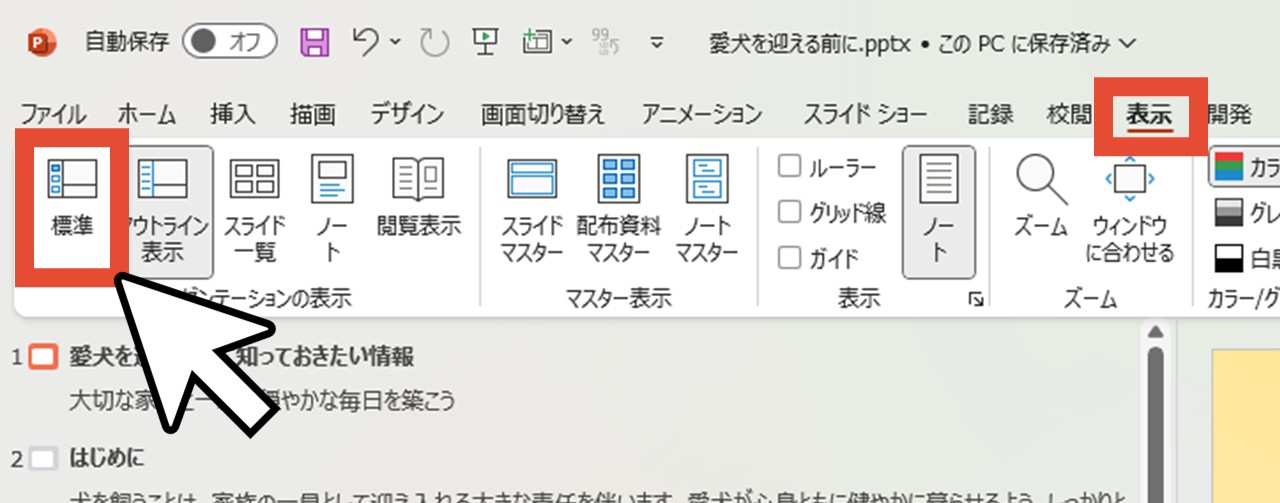1280x503 pixels.
Task: Open the Review (校閲) tab
Action: tap(1069, 114)
